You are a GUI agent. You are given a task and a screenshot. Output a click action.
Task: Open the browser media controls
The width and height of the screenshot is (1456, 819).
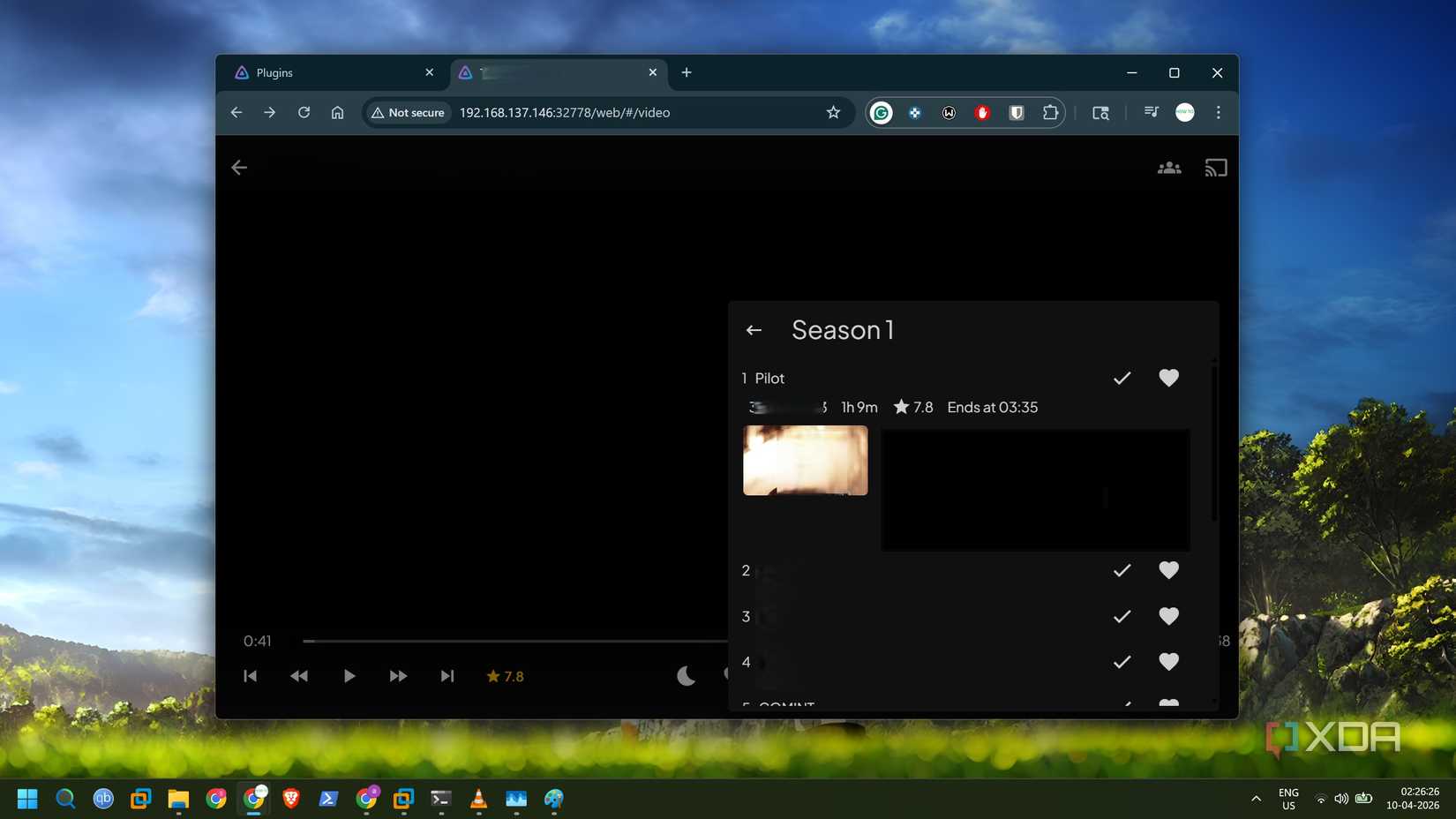pos(1151,113)
